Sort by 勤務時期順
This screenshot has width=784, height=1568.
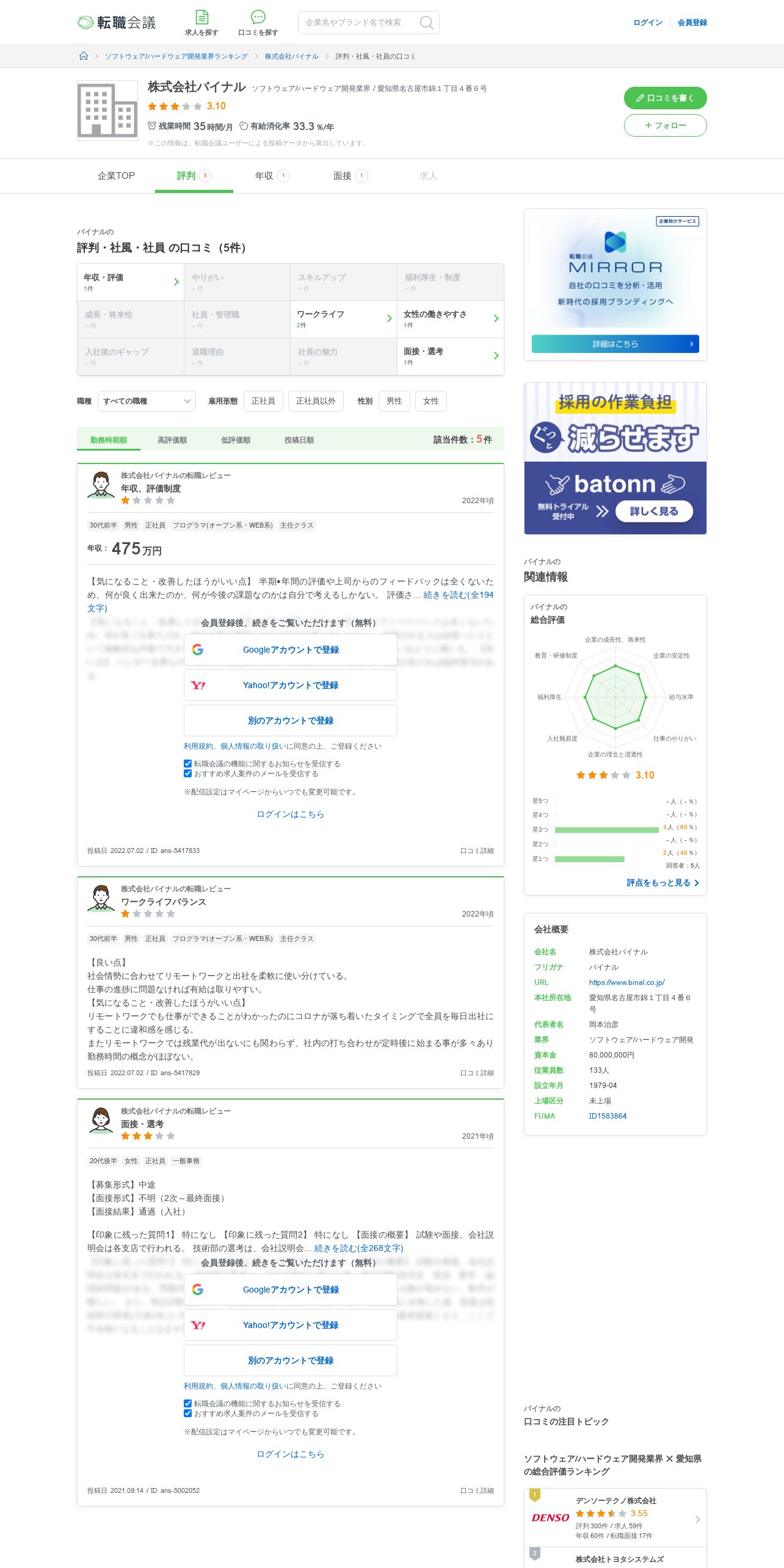(x=109, y=440)
